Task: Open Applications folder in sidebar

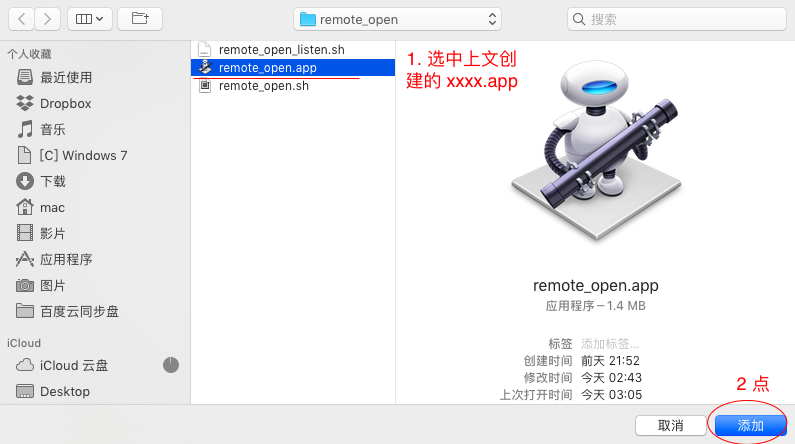Action: point(66,259)
